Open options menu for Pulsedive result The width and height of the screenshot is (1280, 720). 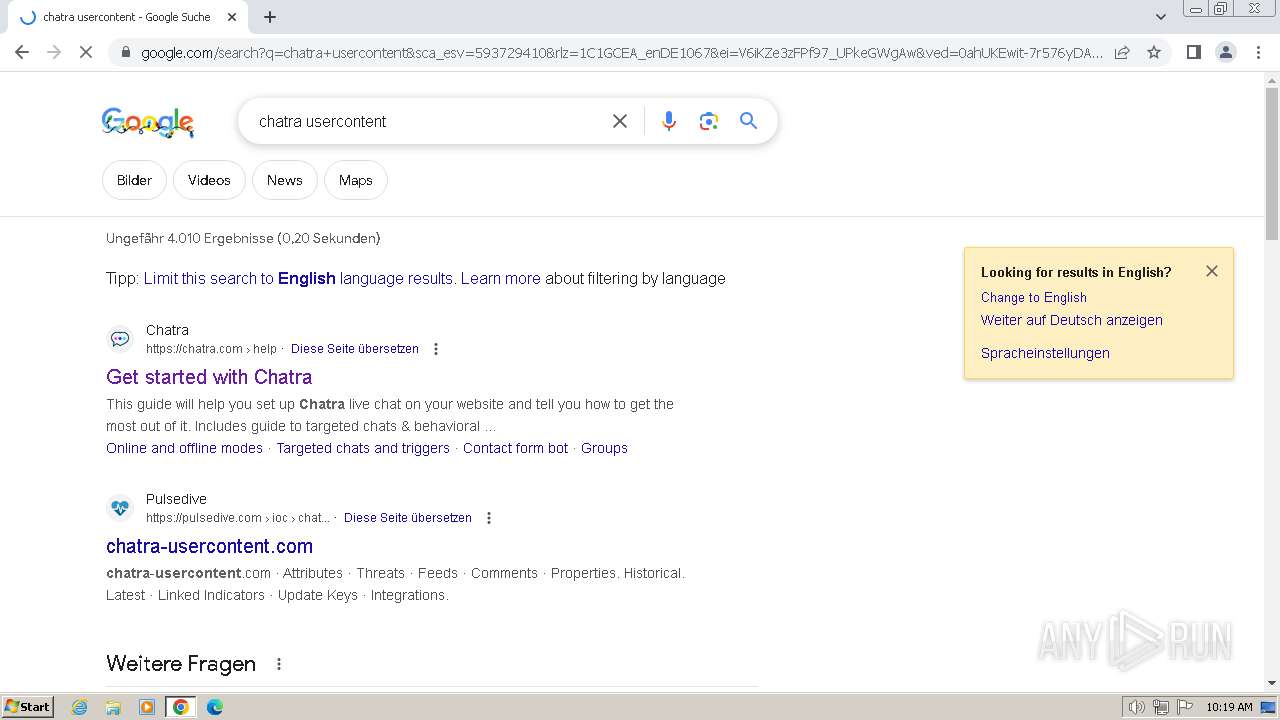[488, 518]
